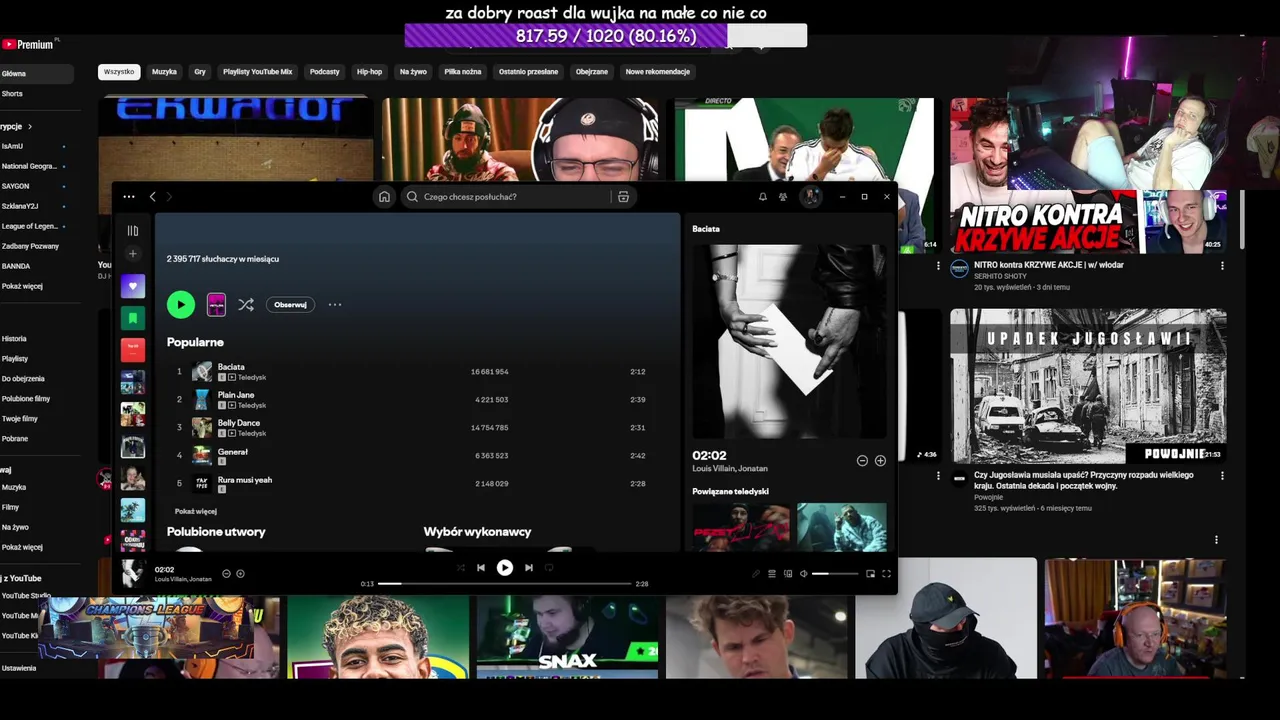Screen dimensions: 1280x720
Task: Open Historia in the YouTube sidebar
Action: click(14, 339)
